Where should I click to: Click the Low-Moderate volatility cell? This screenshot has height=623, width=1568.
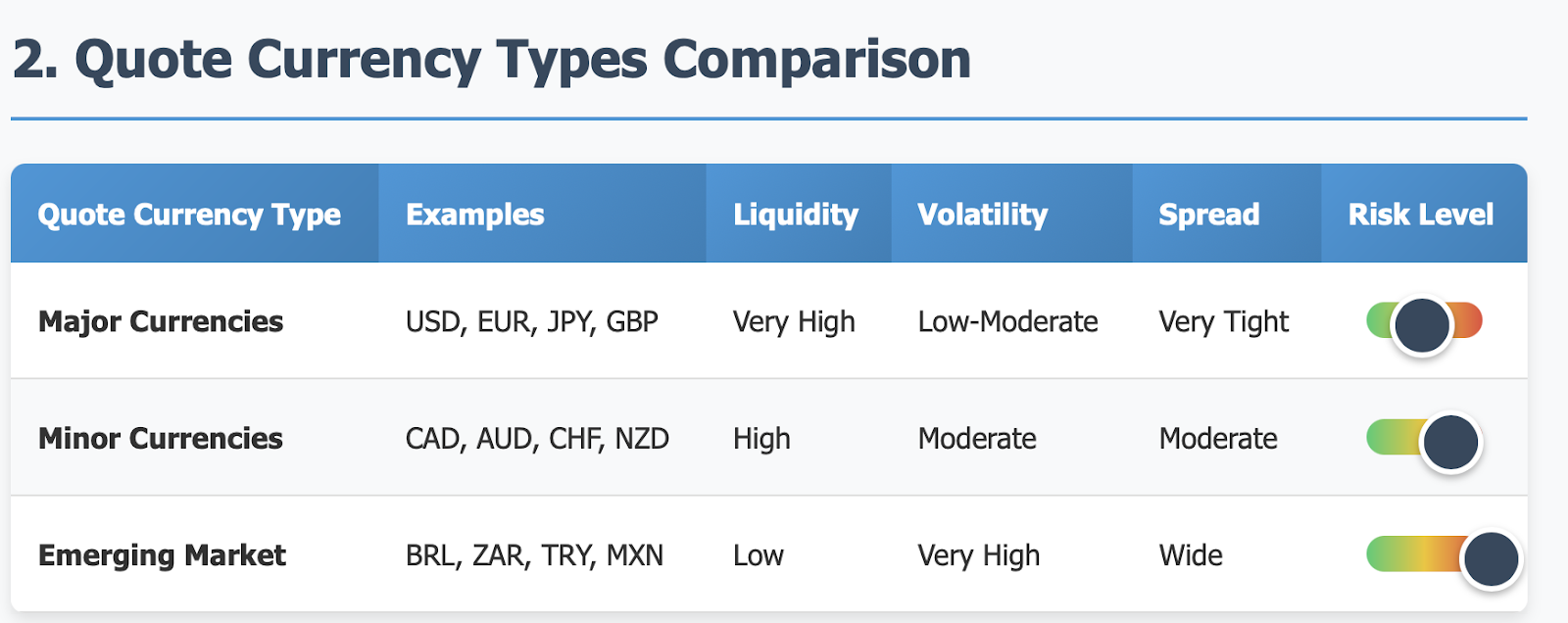point(1007,321)
